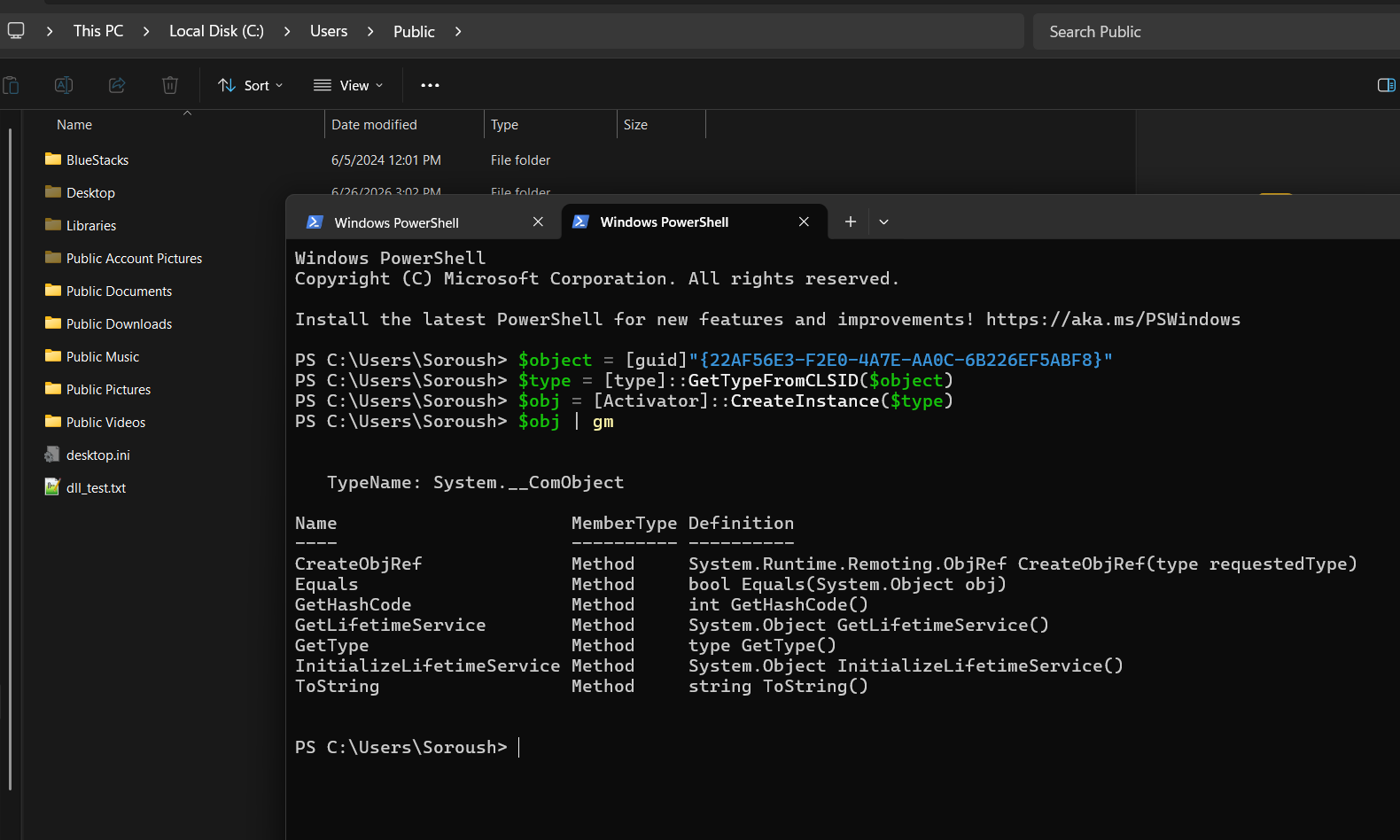Go to Local Disk (C:) breadcrumb
This screenshot has height=840, width=1400.
217,31
